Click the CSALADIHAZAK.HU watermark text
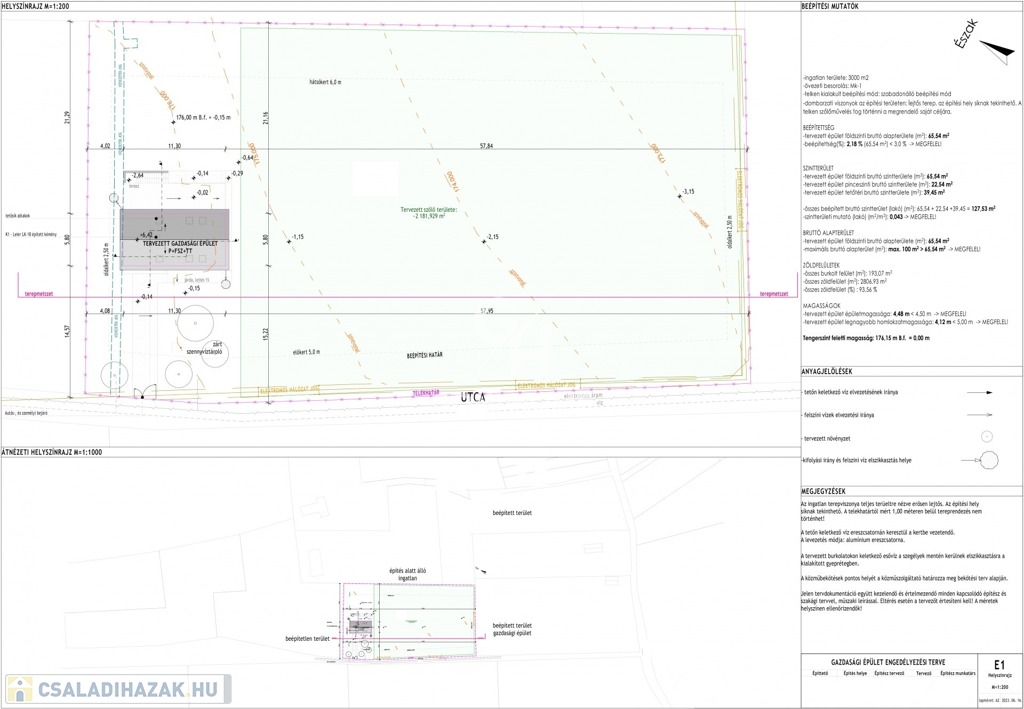This screenshot has width=1024, height=709. click(x=126, y=688)
